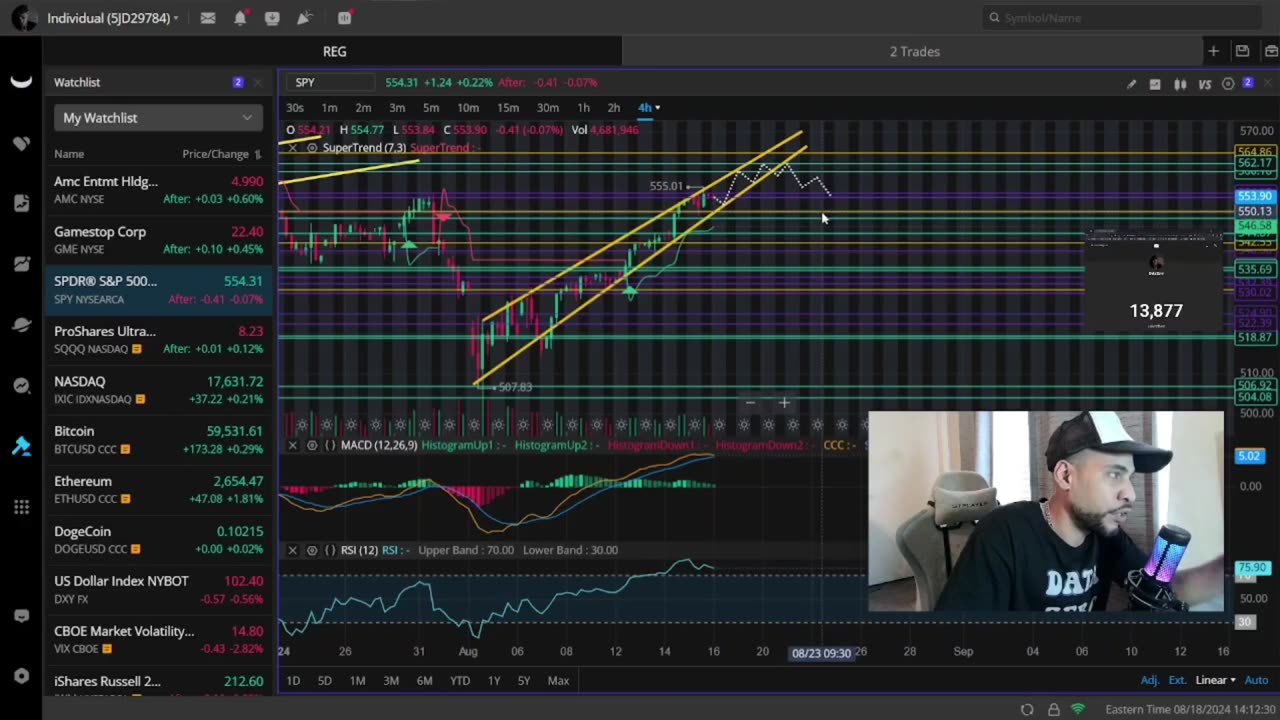This screenshot has width=1280, height=720.
Task: Select CBOE Market Volatility row
Action: [158, 640]
